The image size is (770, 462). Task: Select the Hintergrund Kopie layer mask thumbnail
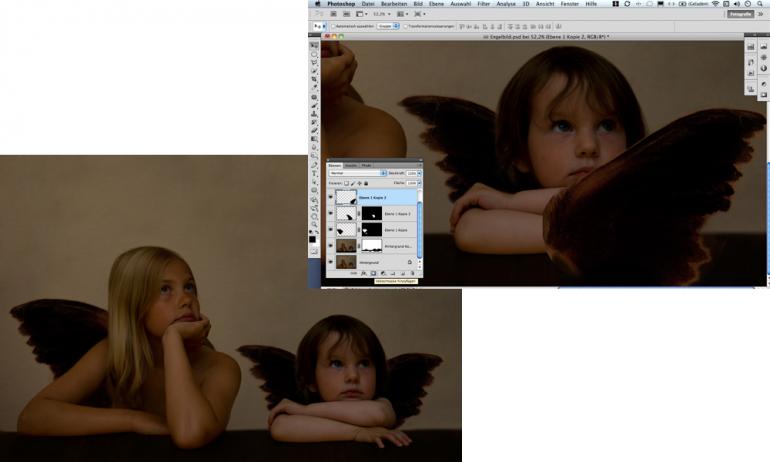[372, 245]
